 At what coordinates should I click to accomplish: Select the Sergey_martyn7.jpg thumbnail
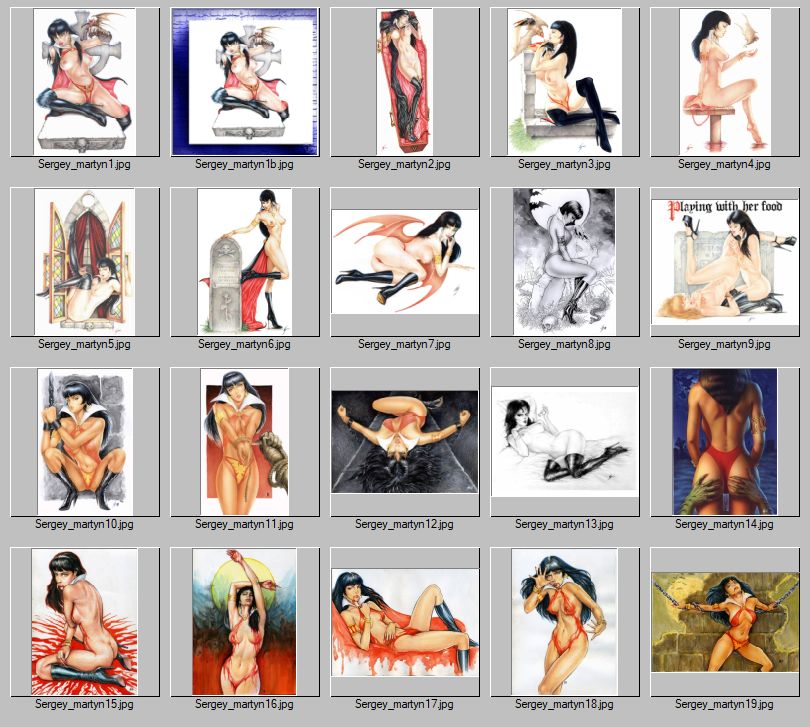tap(405, 261)
